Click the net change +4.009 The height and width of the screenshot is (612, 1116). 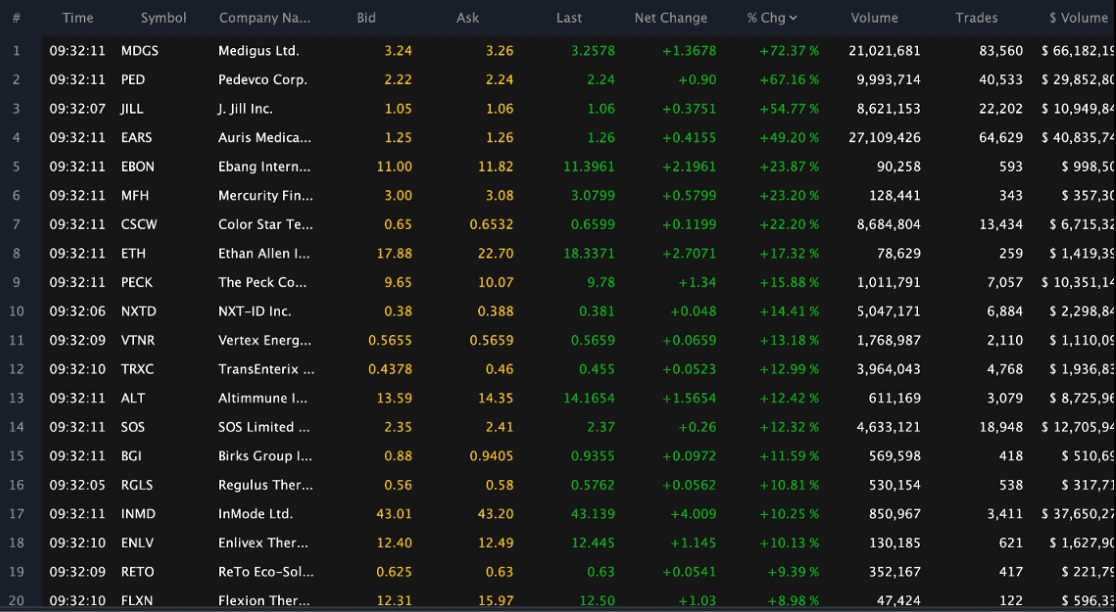coord(693,514)
